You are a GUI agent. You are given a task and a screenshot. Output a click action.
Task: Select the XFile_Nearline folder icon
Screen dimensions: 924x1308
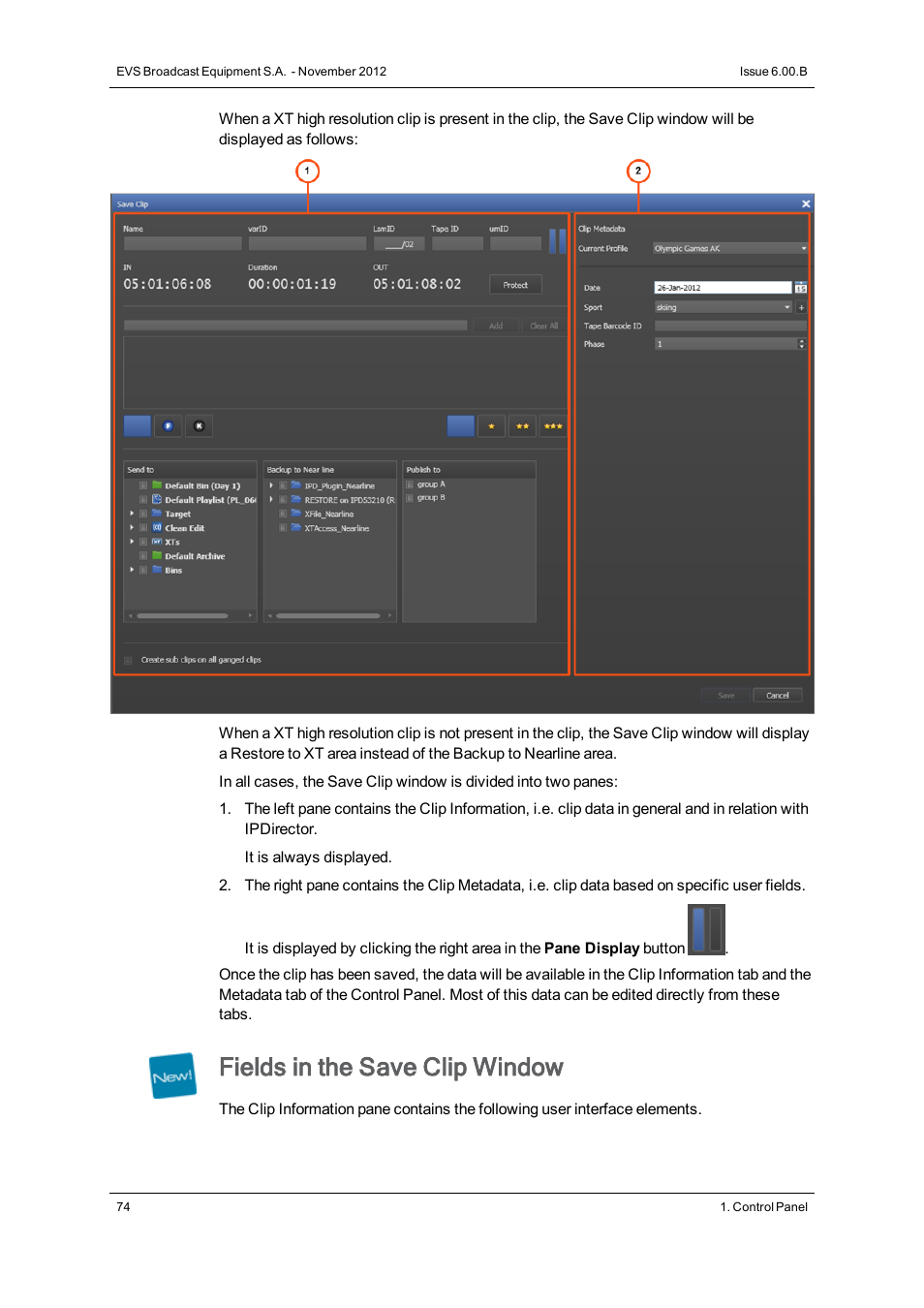(x=296, y=514)
